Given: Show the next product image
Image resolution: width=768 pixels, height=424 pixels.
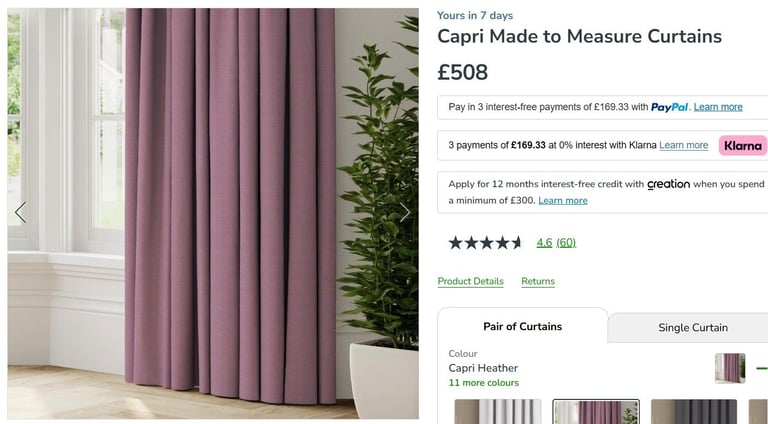Looking at the screenshot, I should pos(405,212).
